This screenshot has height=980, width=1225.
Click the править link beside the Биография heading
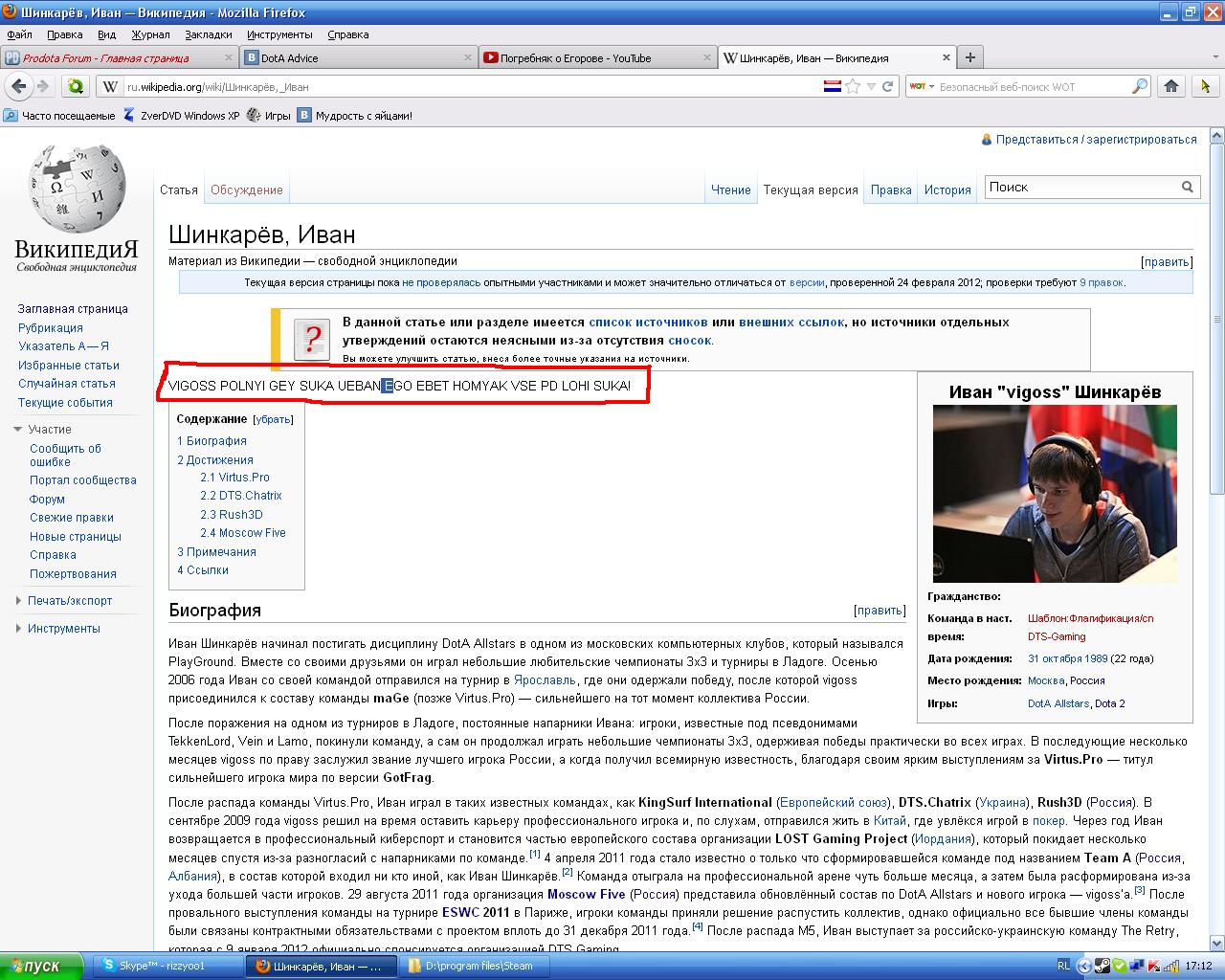pyautogui.click(x=880, y=610)
